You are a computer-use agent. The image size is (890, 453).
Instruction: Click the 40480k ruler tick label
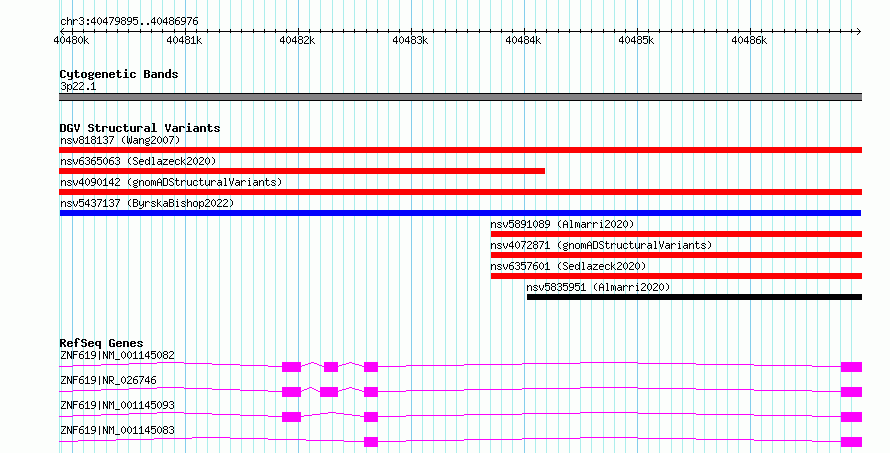tap(72, 41)
